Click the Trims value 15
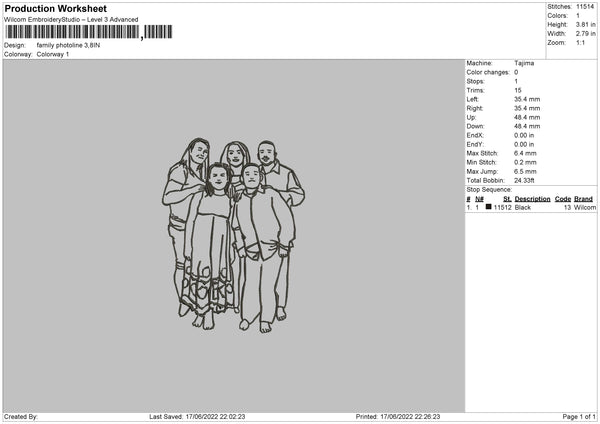 tap(518, 91)
